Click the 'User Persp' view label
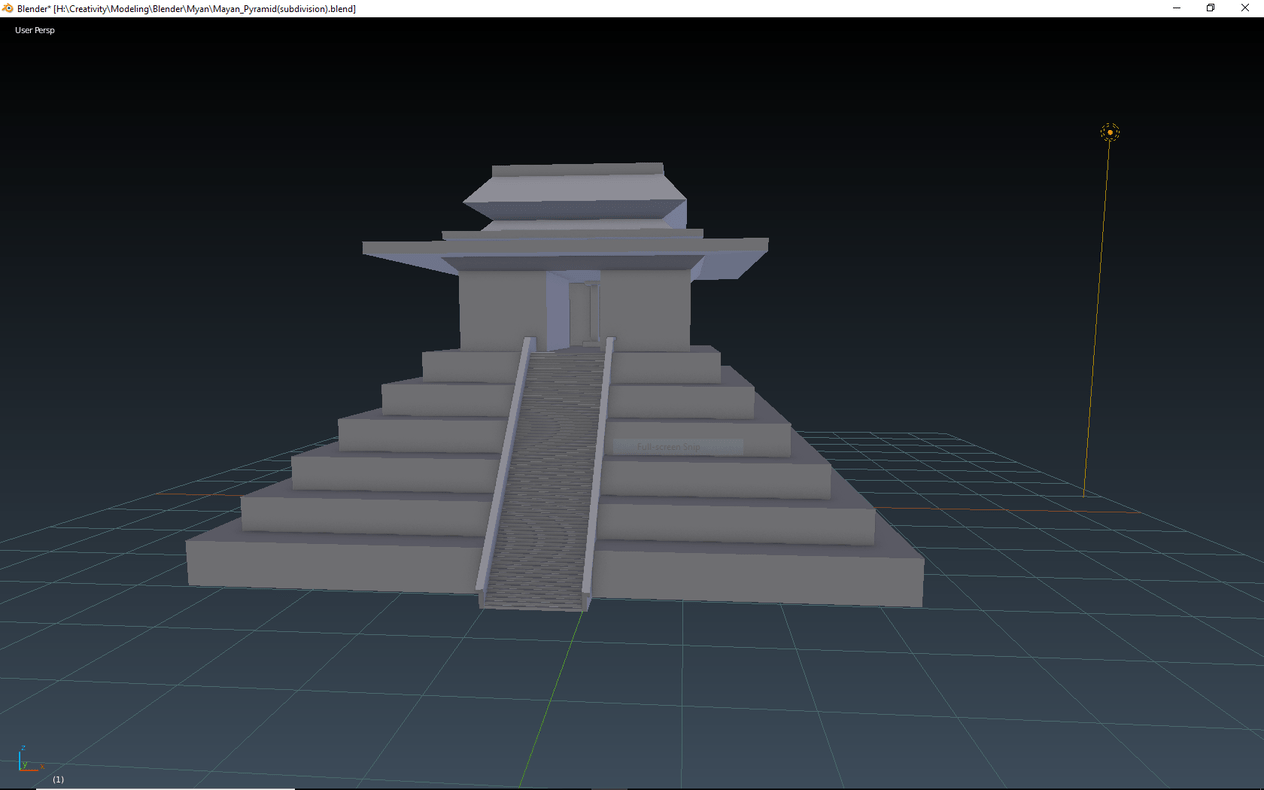1264x790 pixels. coord(35,30)
